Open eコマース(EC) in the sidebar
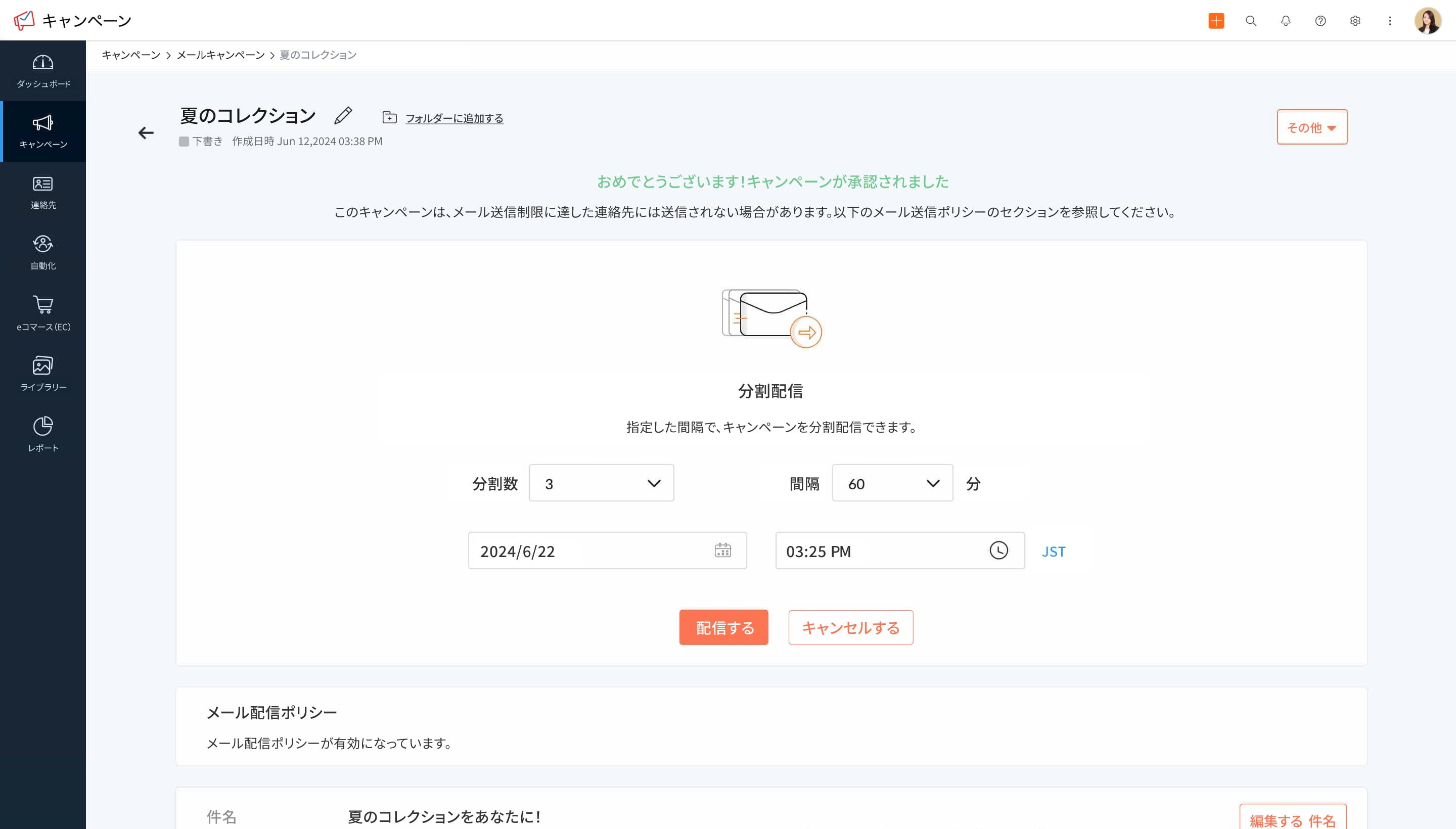Screen dimensions: 1456x829 coord(43,314)
